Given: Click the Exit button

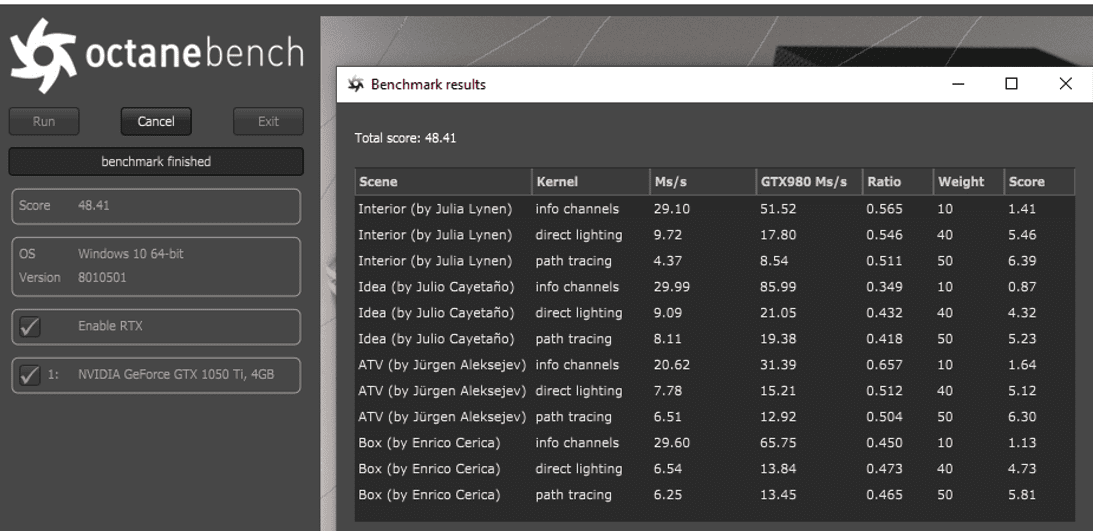Looking at the screenshot, I should pos(268,121).
